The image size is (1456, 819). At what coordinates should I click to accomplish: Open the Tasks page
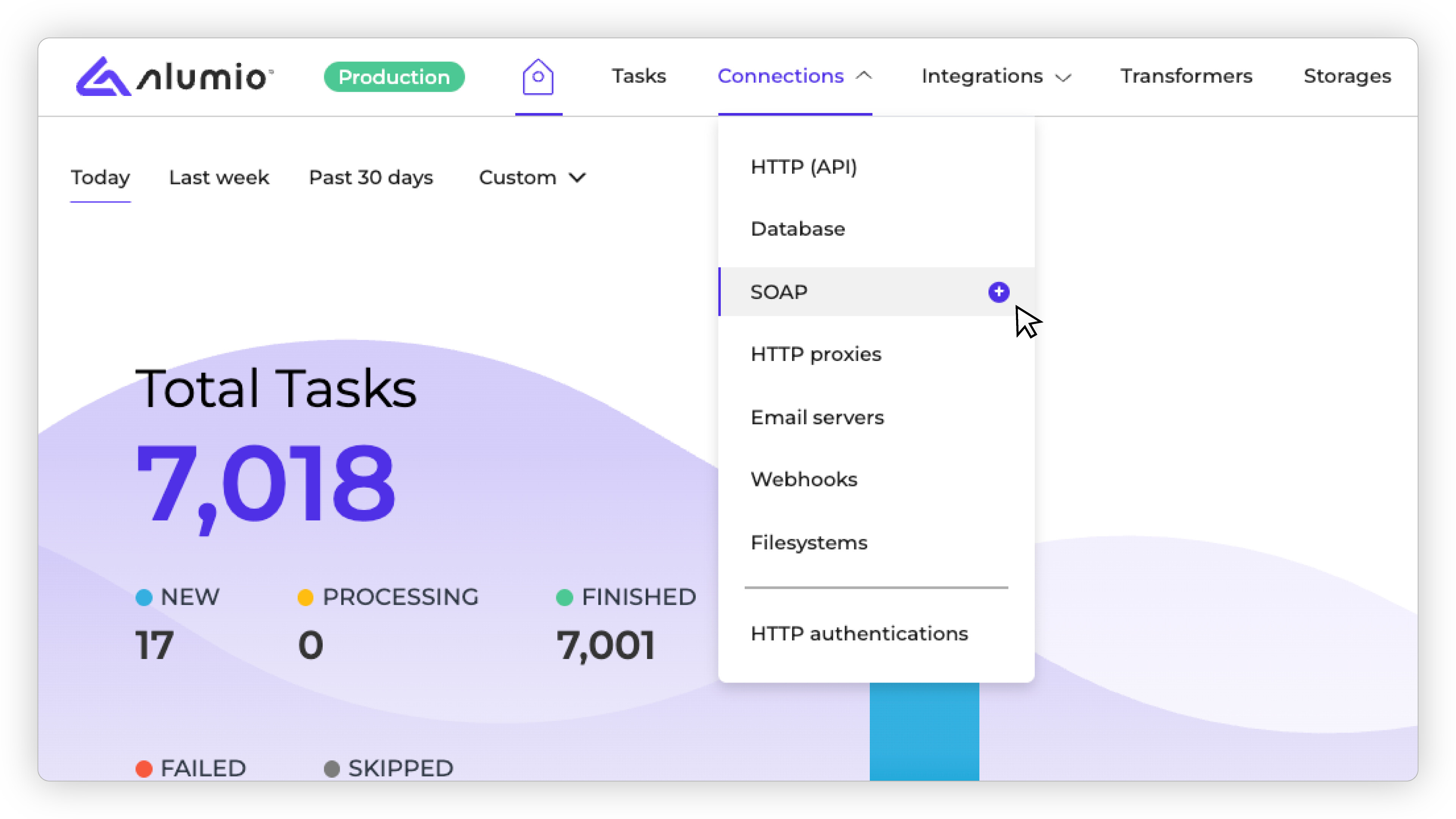click(639, 76)
